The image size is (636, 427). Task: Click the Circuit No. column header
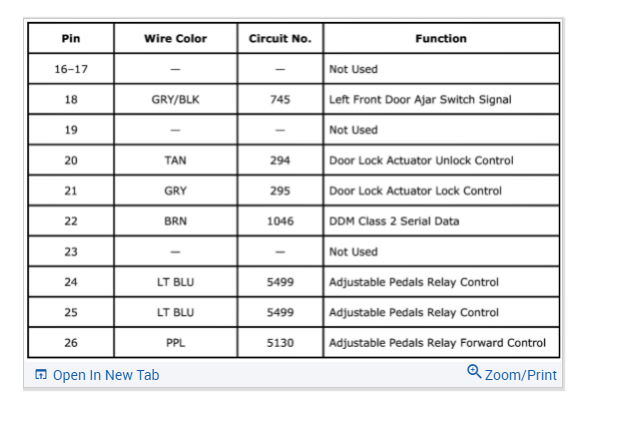pyautogui.click(x=280, y=39)
